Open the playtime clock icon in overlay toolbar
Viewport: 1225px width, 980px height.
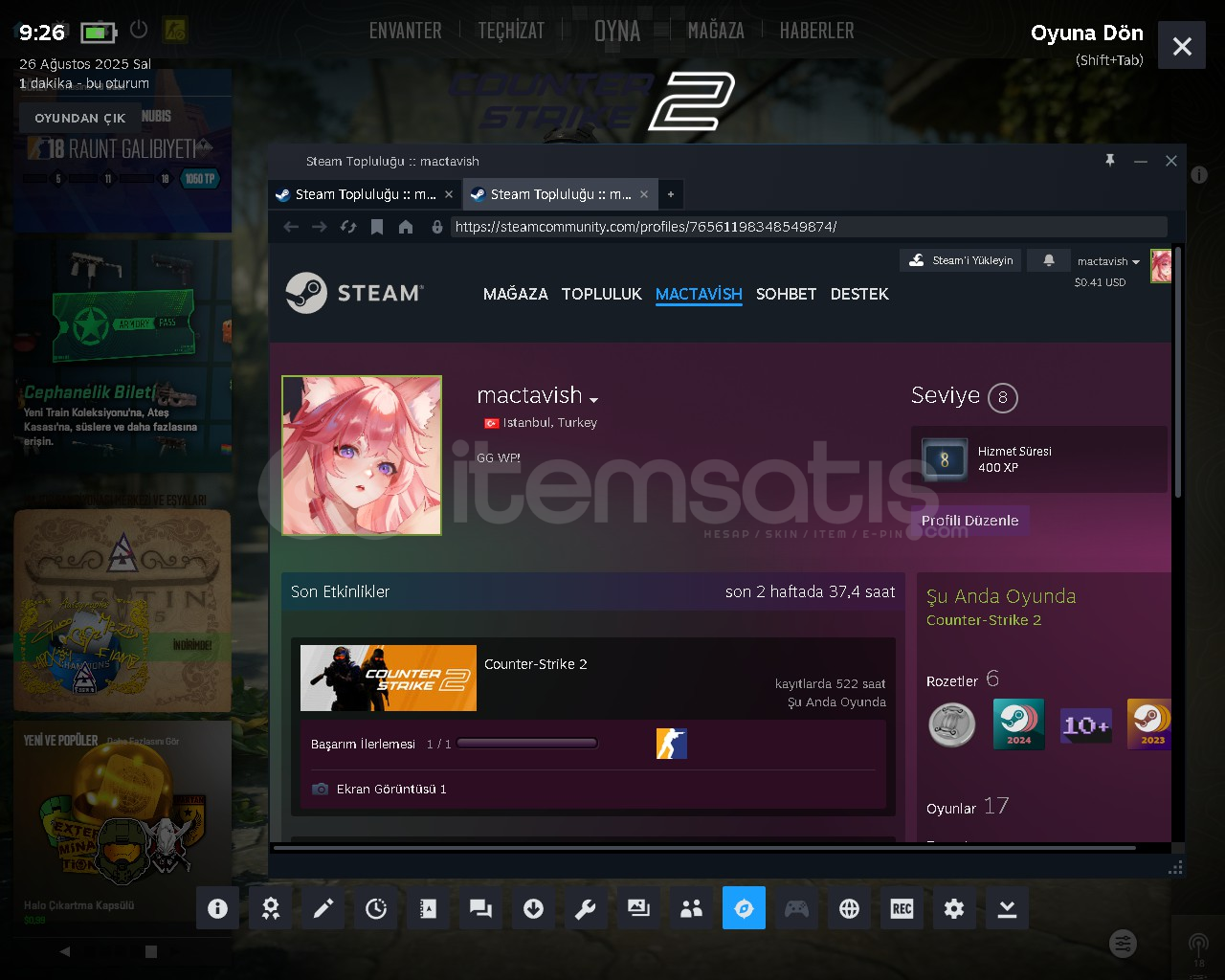click(375, 908)
